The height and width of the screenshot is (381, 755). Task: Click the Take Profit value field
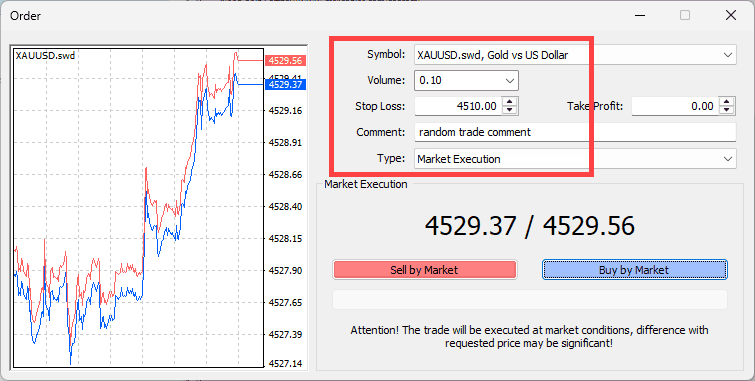click(x=675, y=106)
